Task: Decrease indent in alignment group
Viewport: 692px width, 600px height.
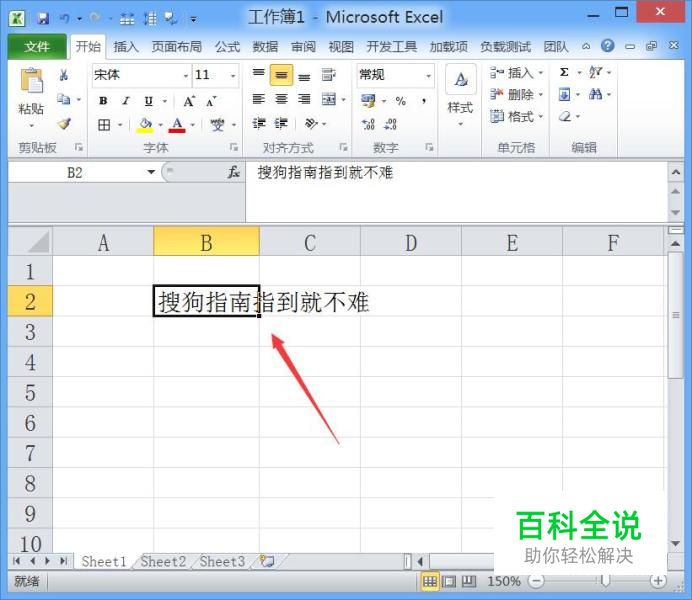Action: (x=259, y=123)
